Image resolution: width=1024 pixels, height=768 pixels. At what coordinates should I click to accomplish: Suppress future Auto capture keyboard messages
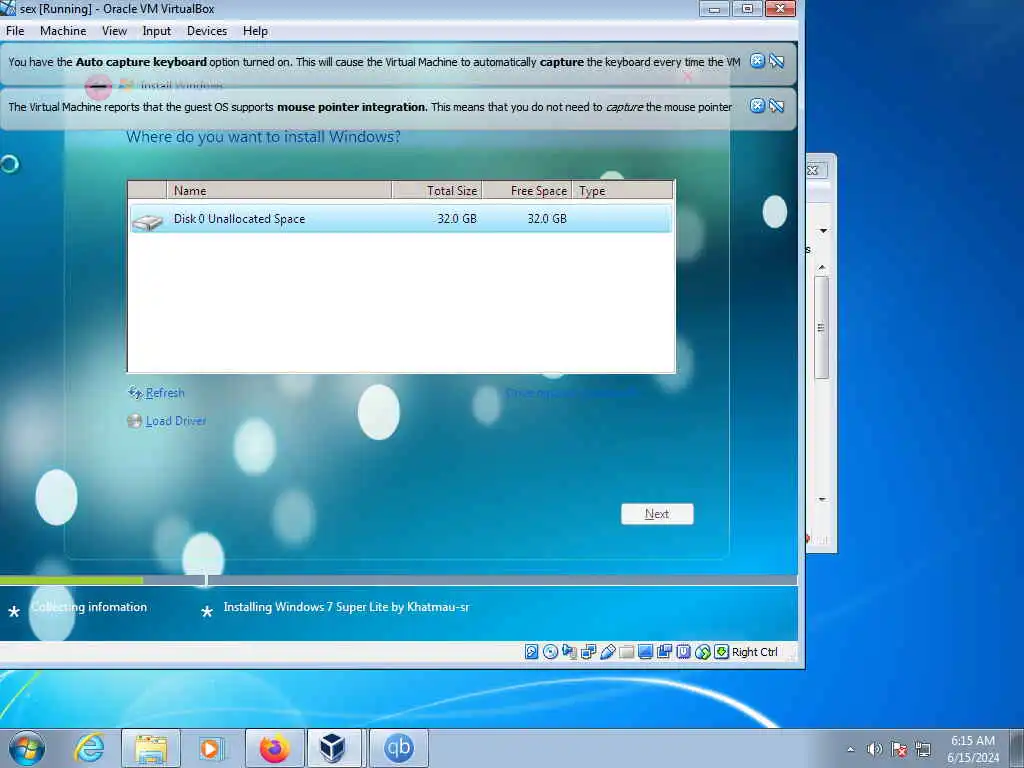pyautogui.click(x=776, y=61)
